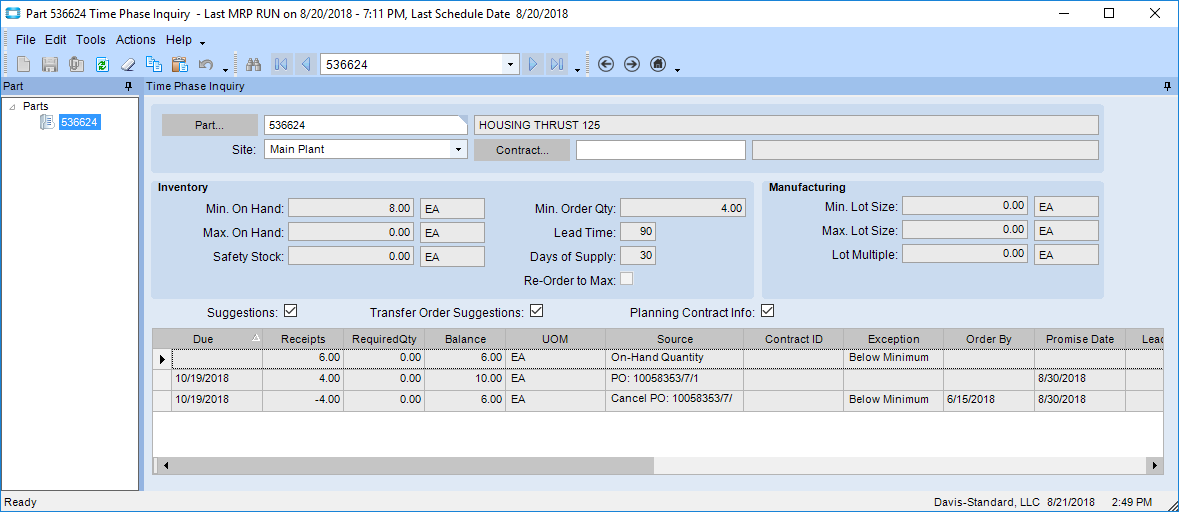This screenshot has width=1179, height=512.
Task: Open the Help menu
Action: [179, 40]
